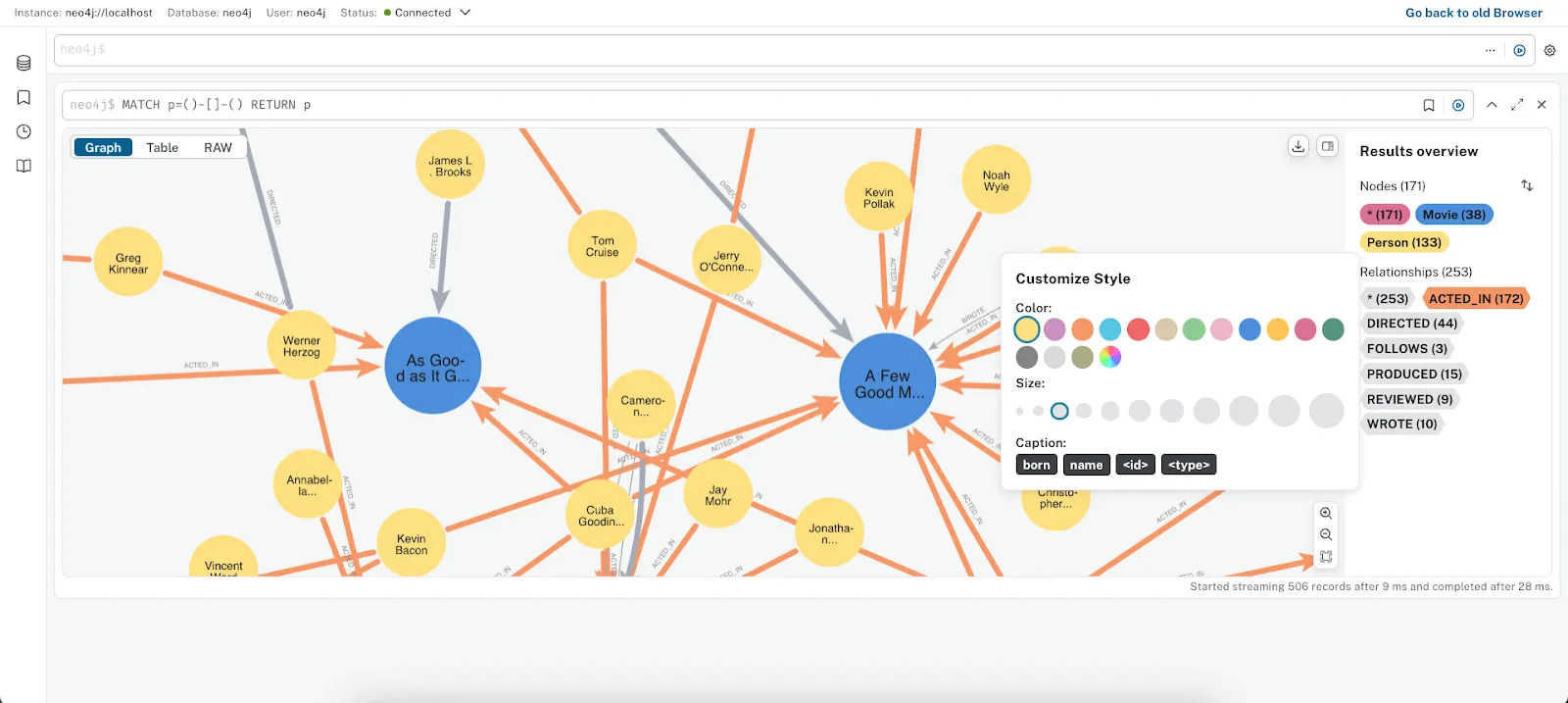Select the Tom Cruise person node
Viewport: 1568px width, 703px height.
[x=603, y=245]
